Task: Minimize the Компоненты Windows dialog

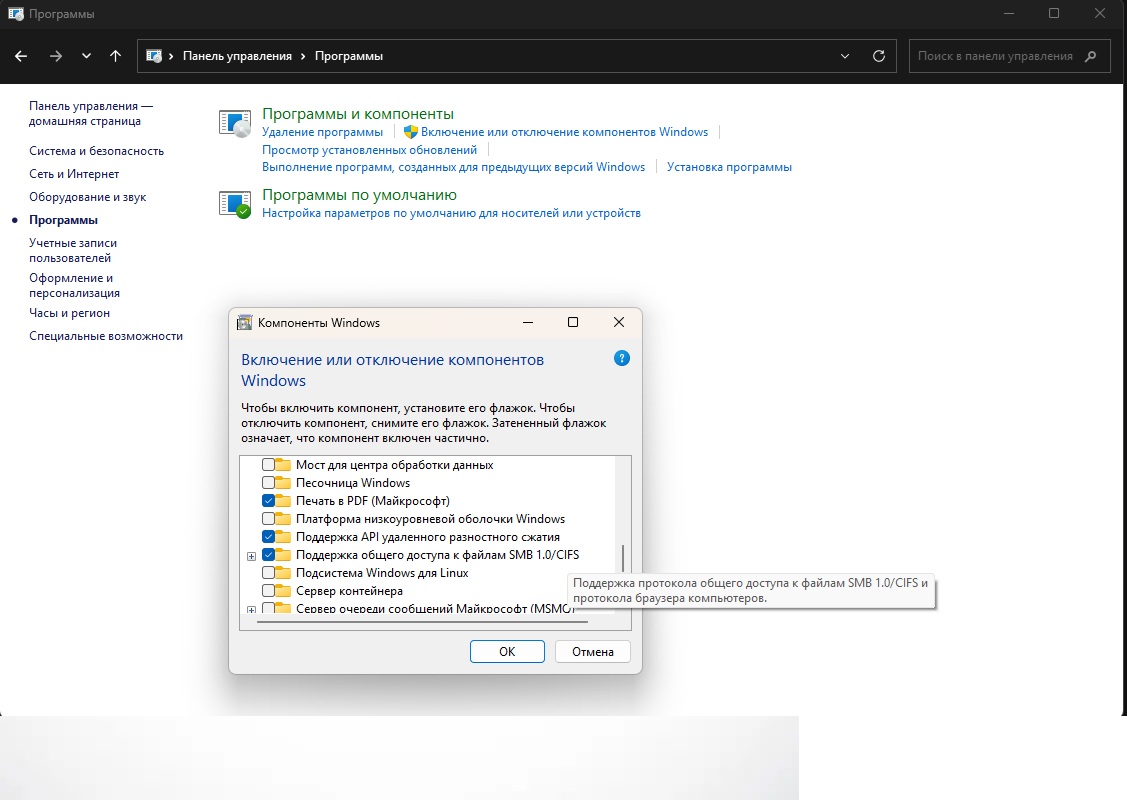Action: point(528,322)
